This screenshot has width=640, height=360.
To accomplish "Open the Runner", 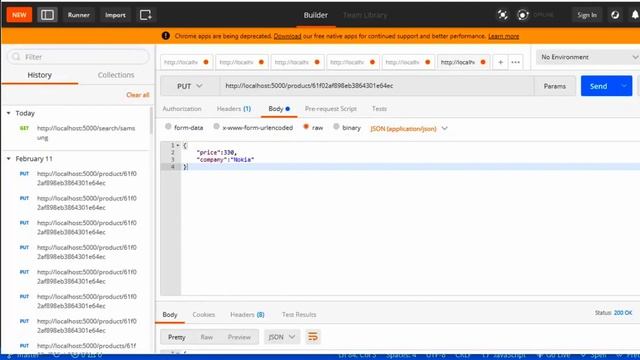I will (78, 15).
